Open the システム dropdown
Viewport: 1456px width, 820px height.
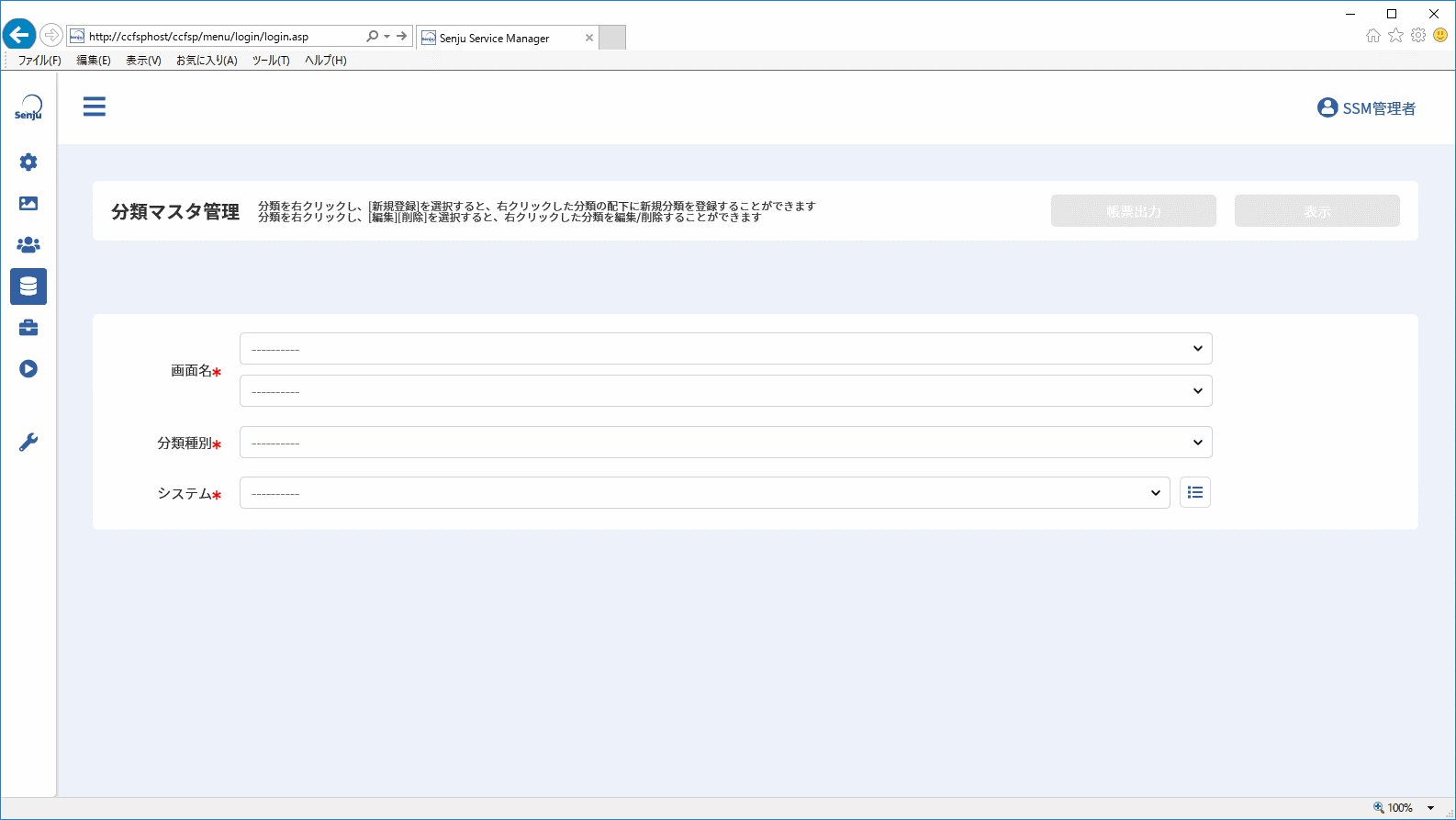coord(705,493)
